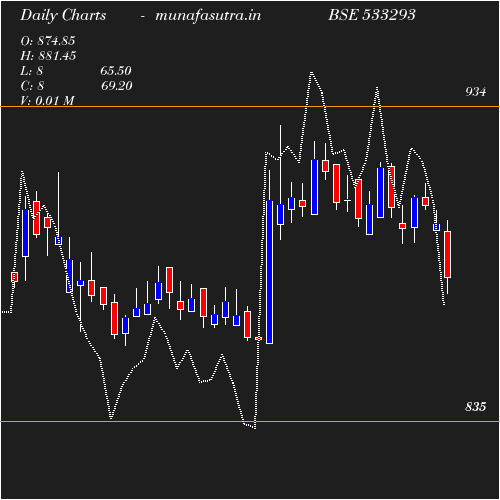Click the volume 'V: 0.01 M'
The image size is (500, 500).
point(47,100)
